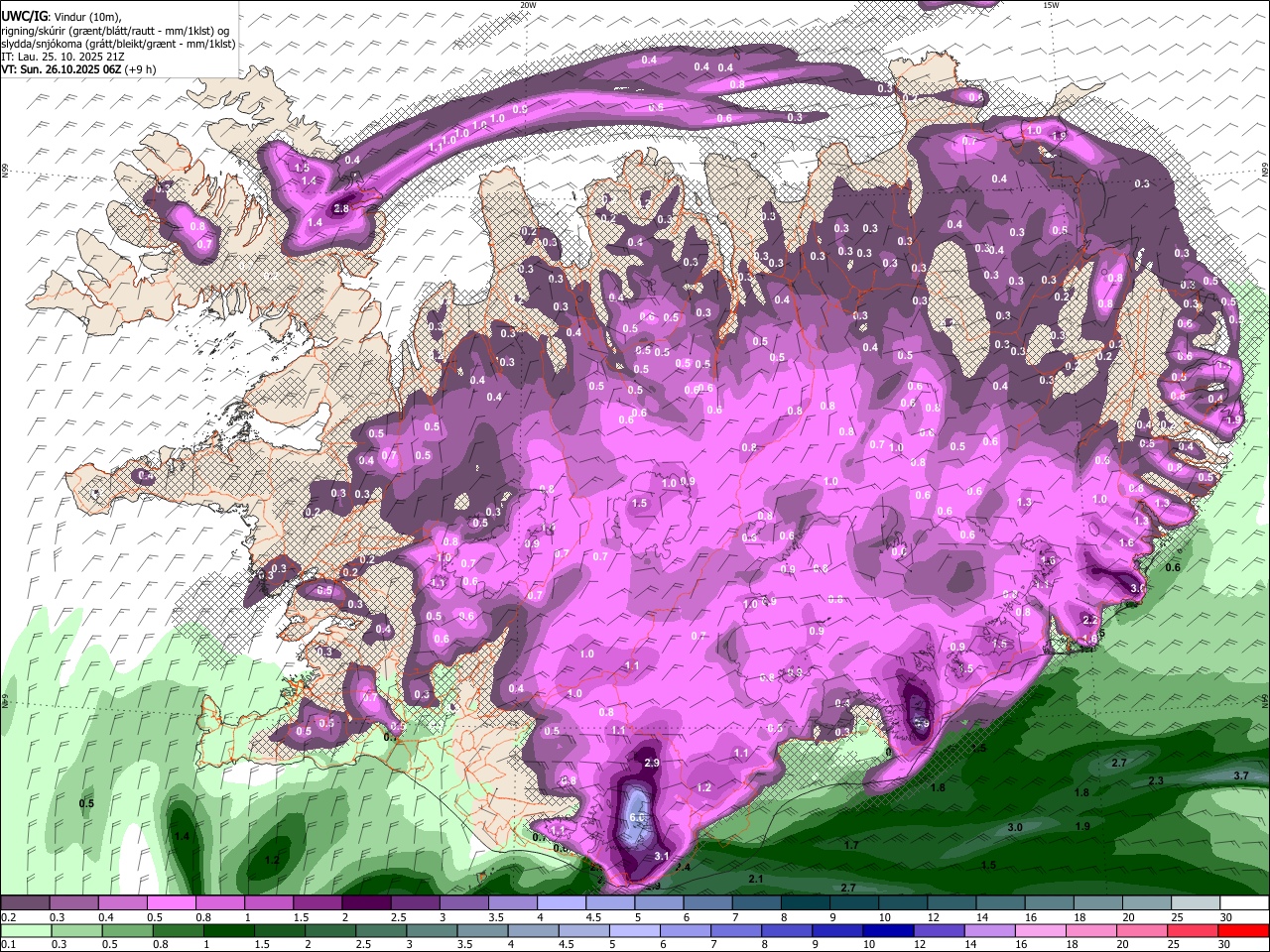This screenshot has height=952, width=1270.
Task: Click the darkest purple 2 swatch in upper legend row
Action: point(365,903)
